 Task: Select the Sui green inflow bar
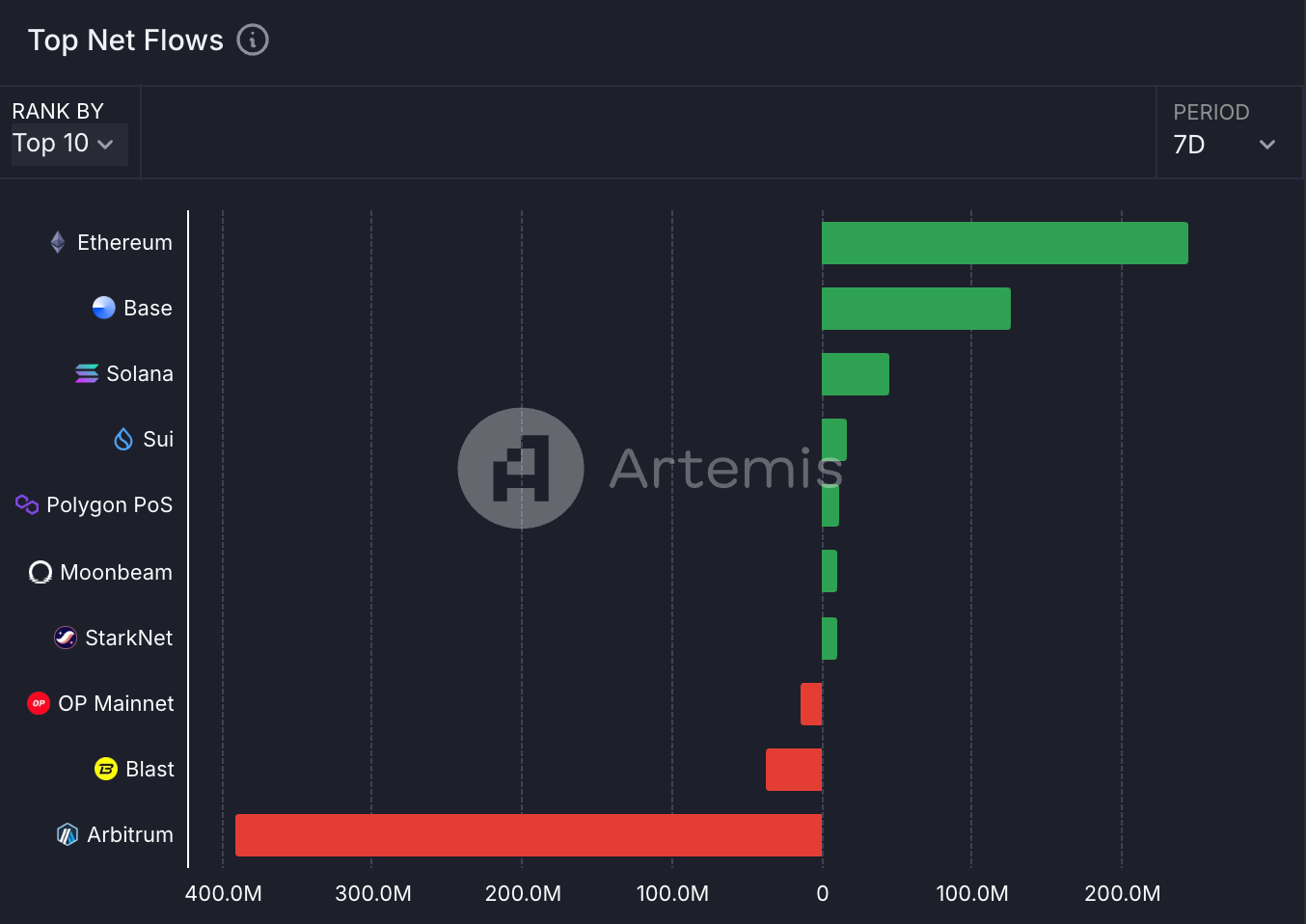click(x=834, y=440)
